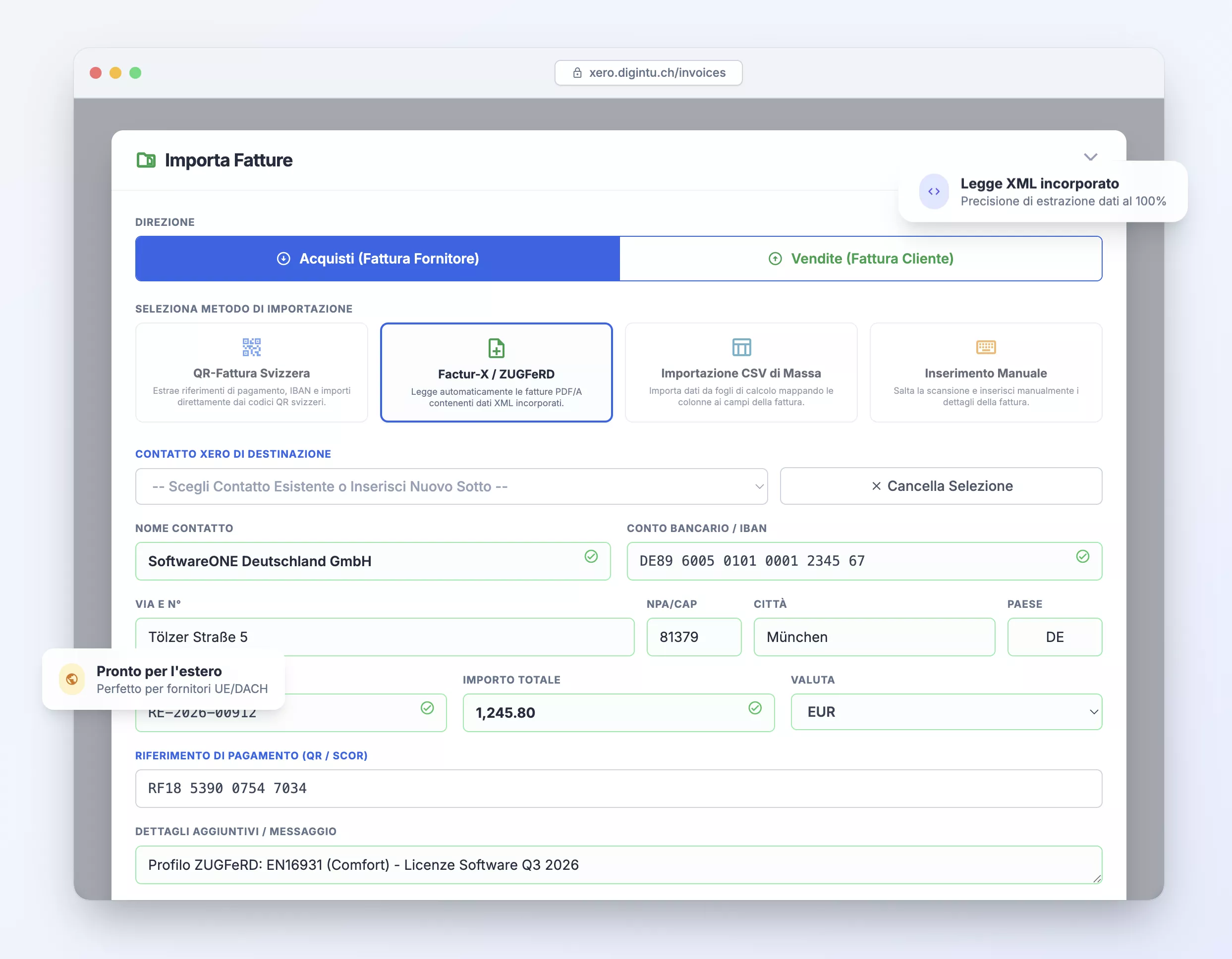Select Acquisti (Fattura Fornitore) direction

(x=378, y=259)
